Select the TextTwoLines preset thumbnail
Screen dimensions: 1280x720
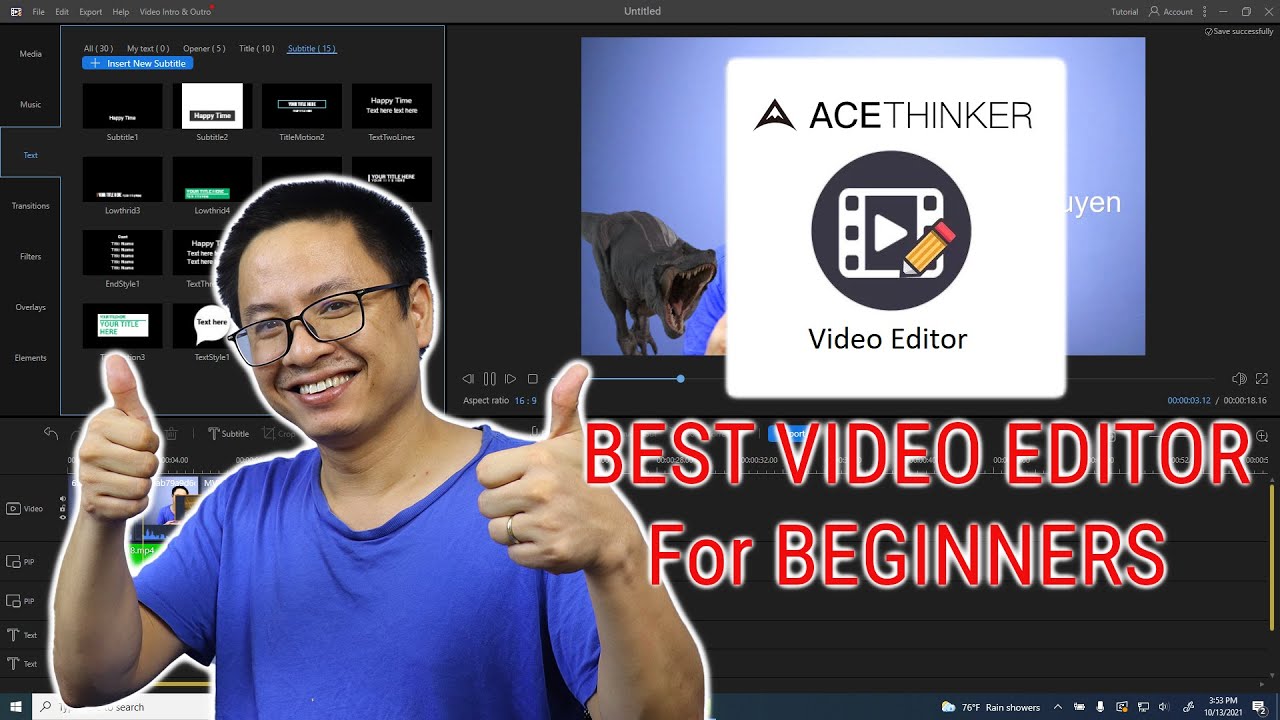pyautogui.click(x=392, y=106)
